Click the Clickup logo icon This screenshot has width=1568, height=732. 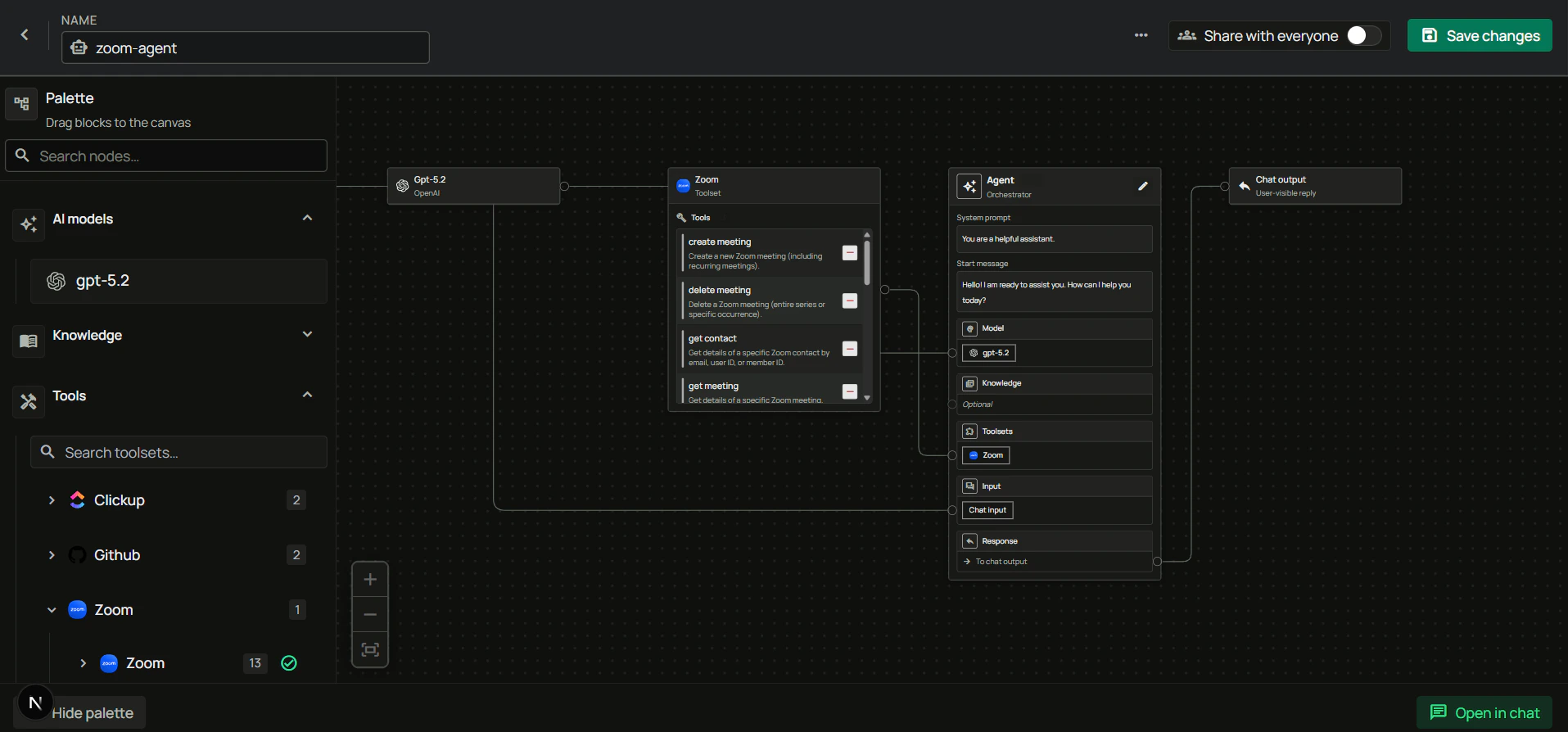[x=78, y=499]
